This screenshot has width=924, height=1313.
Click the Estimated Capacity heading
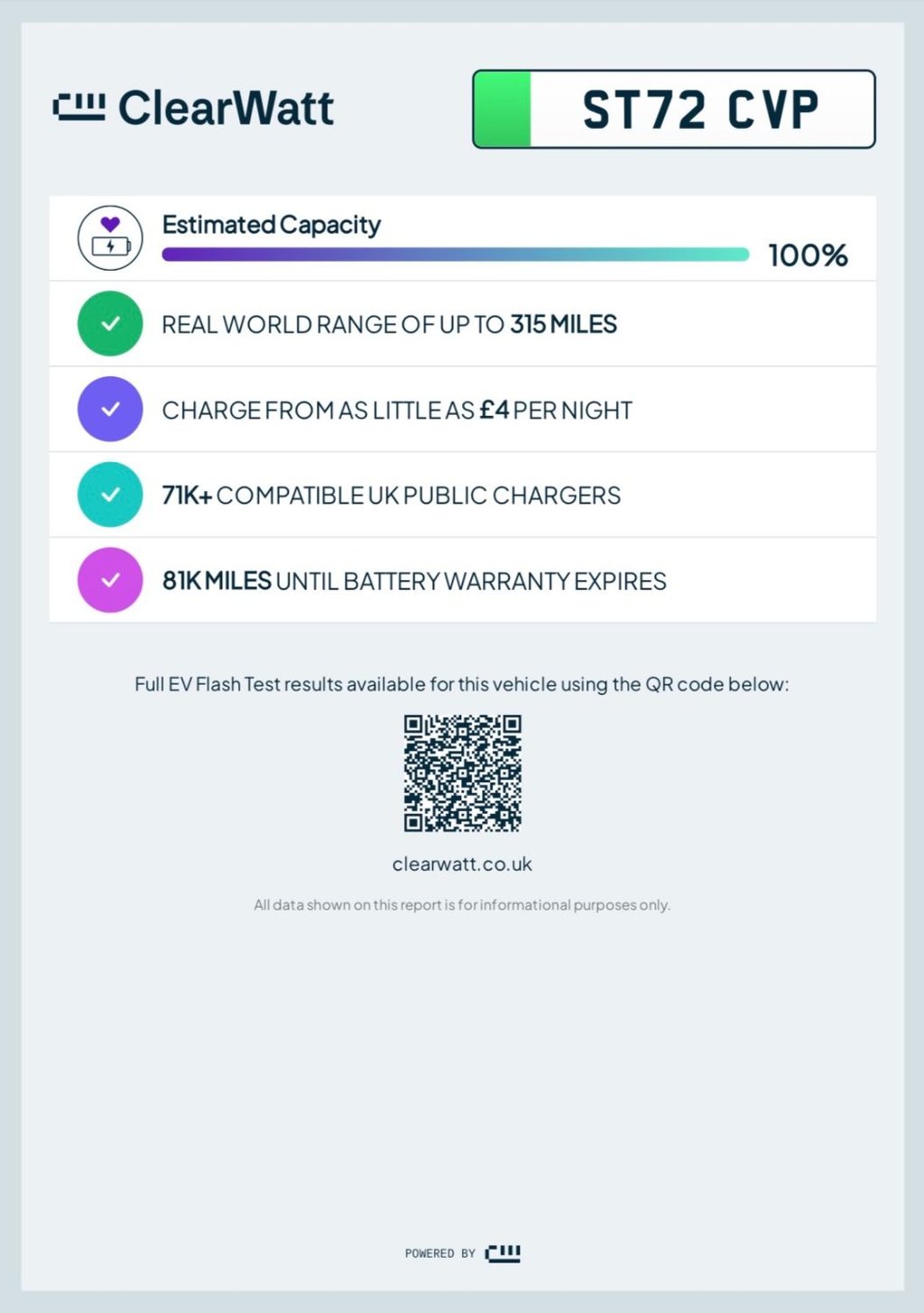(x=271, y=225)
